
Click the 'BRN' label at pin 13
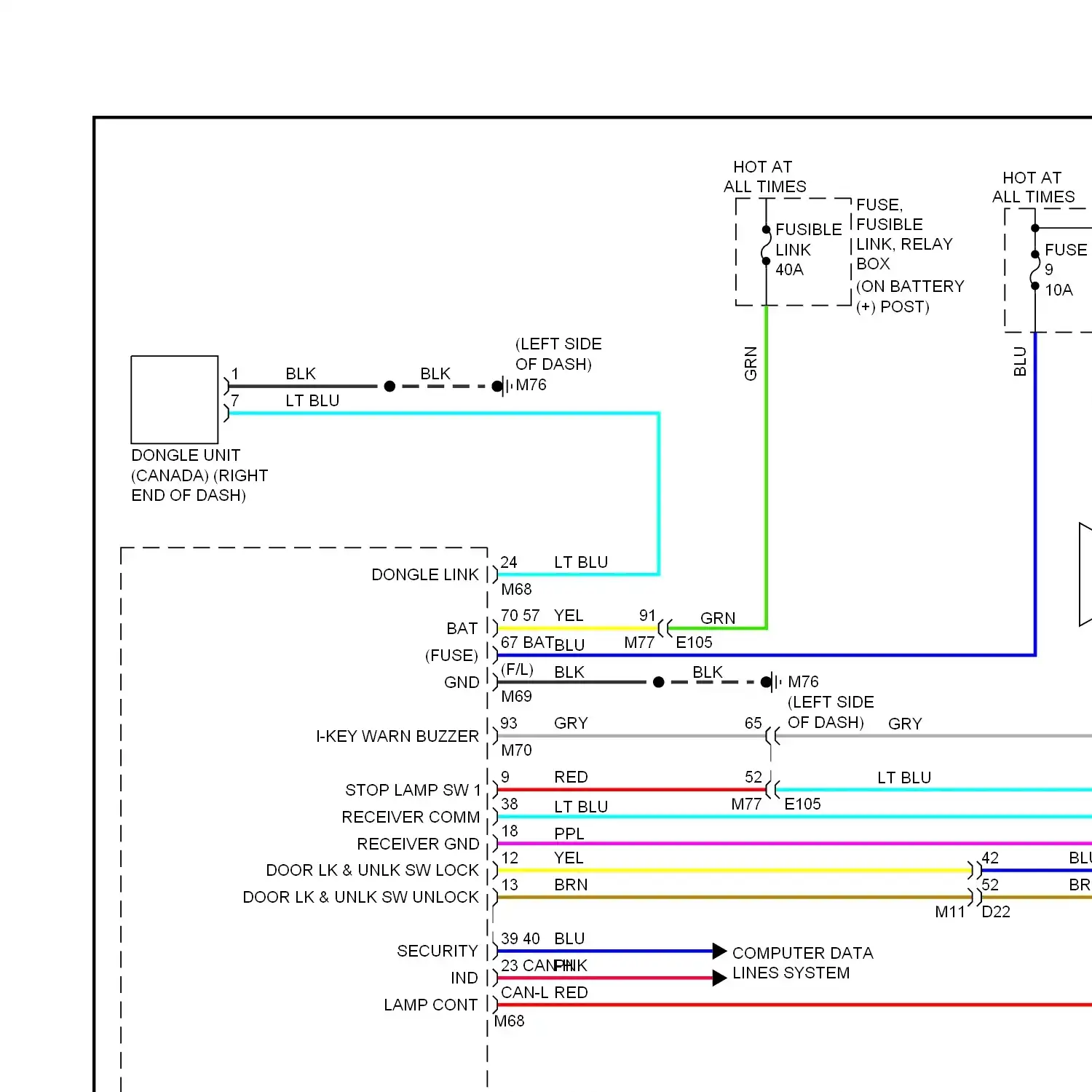coord(571,885)
